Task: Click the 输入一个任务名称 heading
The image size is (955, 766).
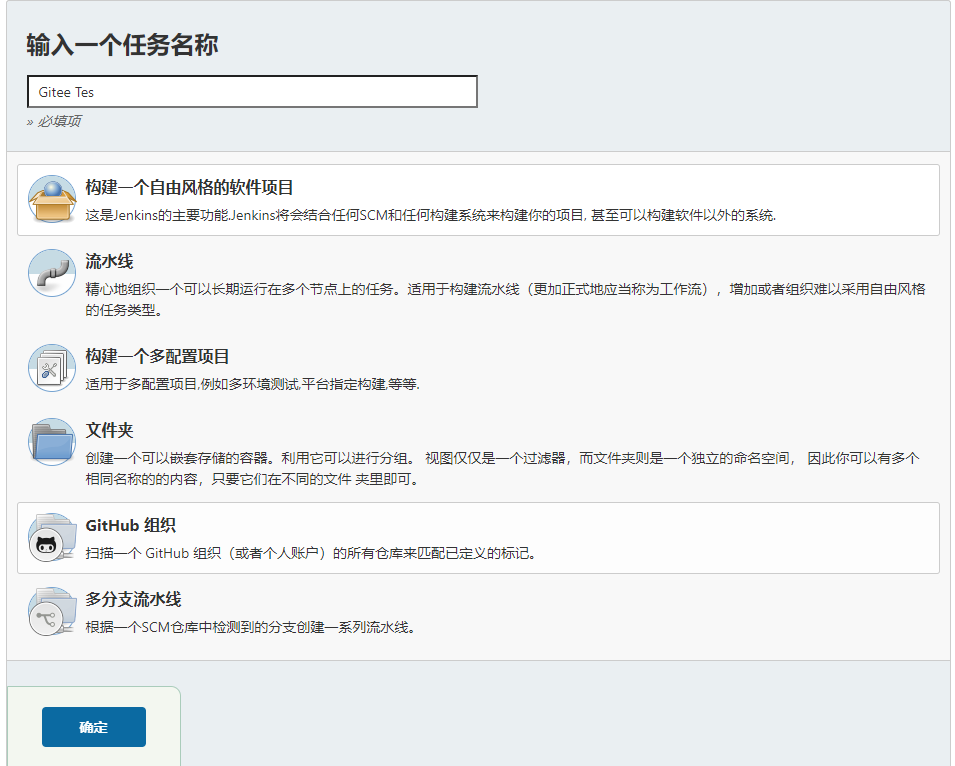Action: click(122, 45)
